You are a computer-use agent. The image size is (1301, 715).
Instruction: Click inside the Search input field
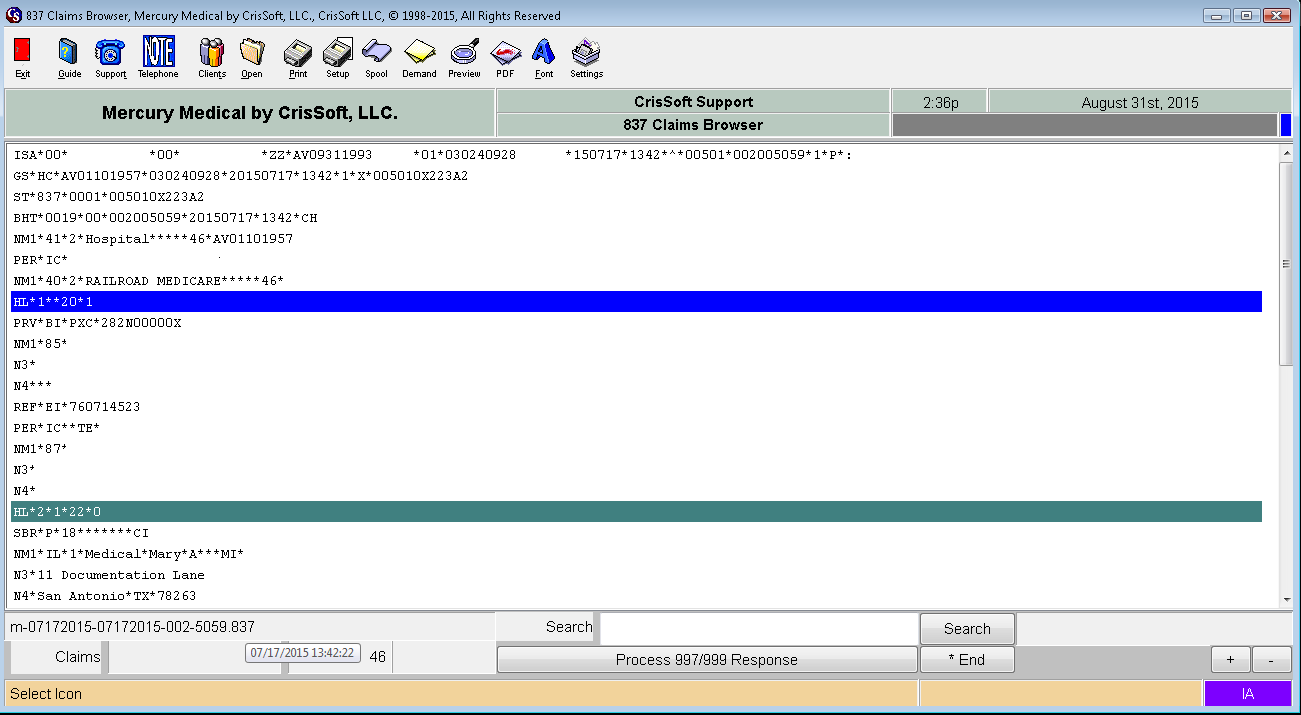tap(757, 628)
